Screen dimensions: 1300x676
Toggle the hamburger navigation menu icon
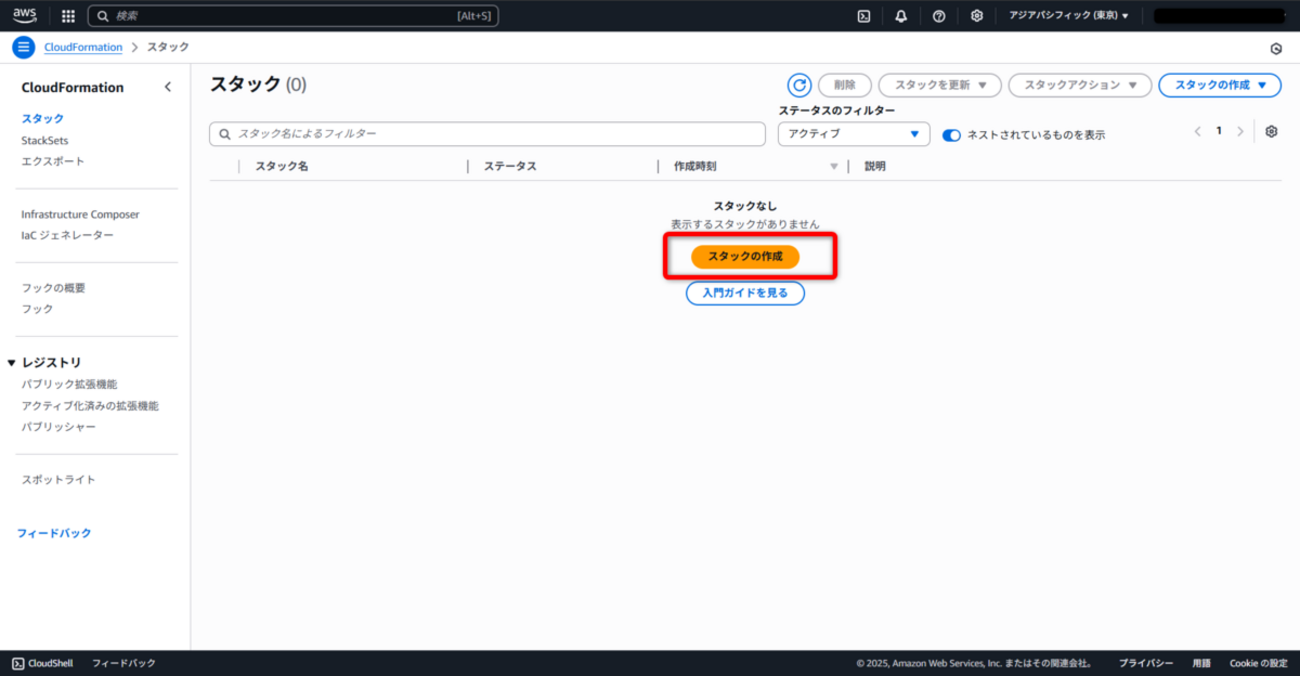tap(23, 47)
